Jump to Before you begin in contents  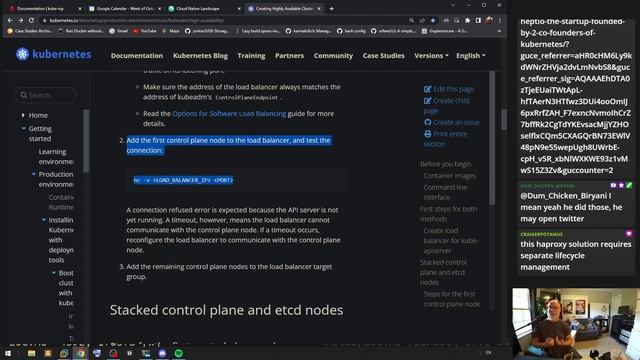tap(445, 164)
